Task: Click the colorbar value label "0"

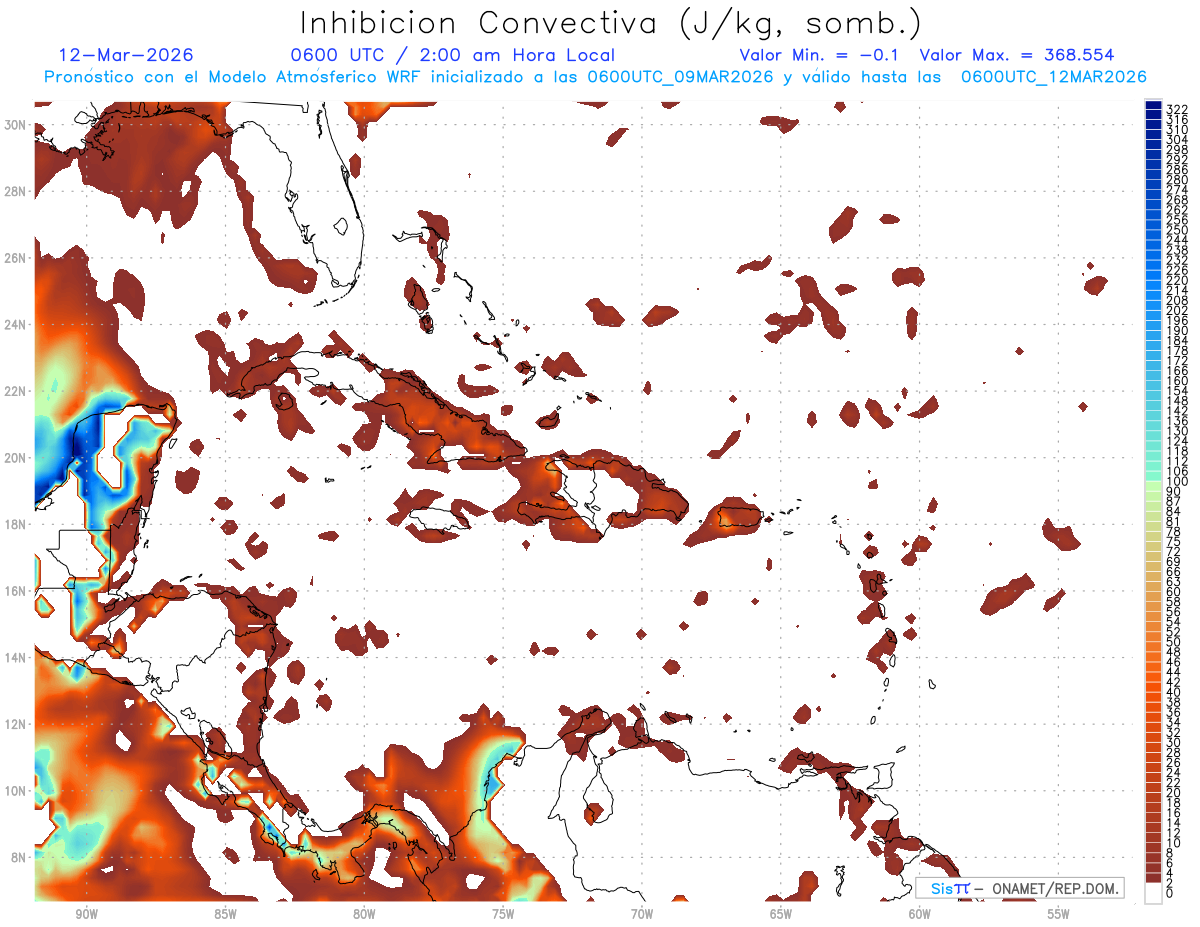Action: click(1170, 893)
